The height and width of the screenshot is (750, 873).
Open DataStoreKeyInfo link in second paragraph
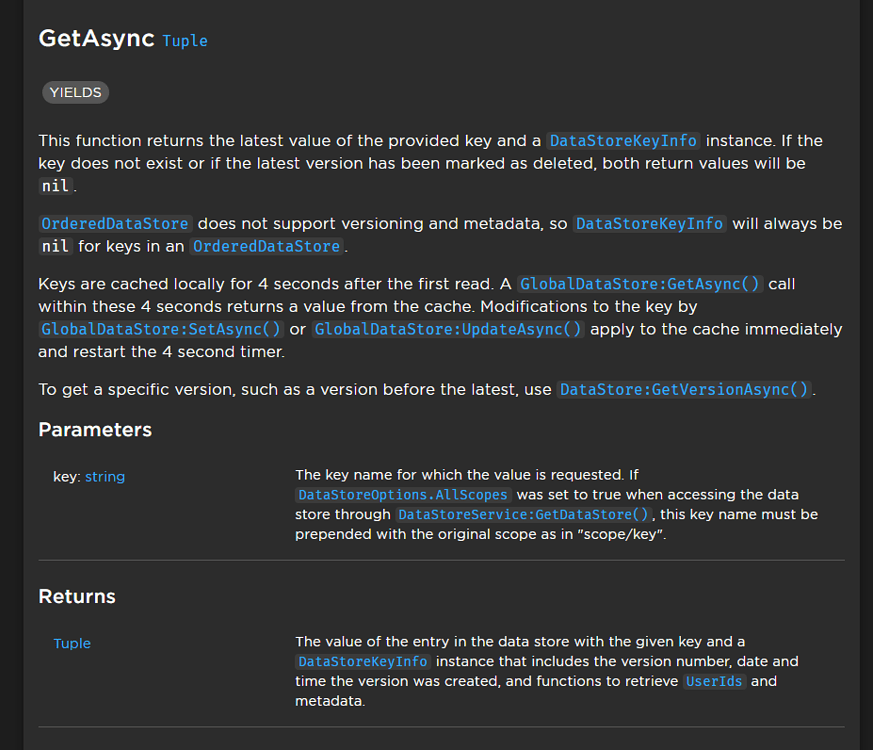point(649,224)
